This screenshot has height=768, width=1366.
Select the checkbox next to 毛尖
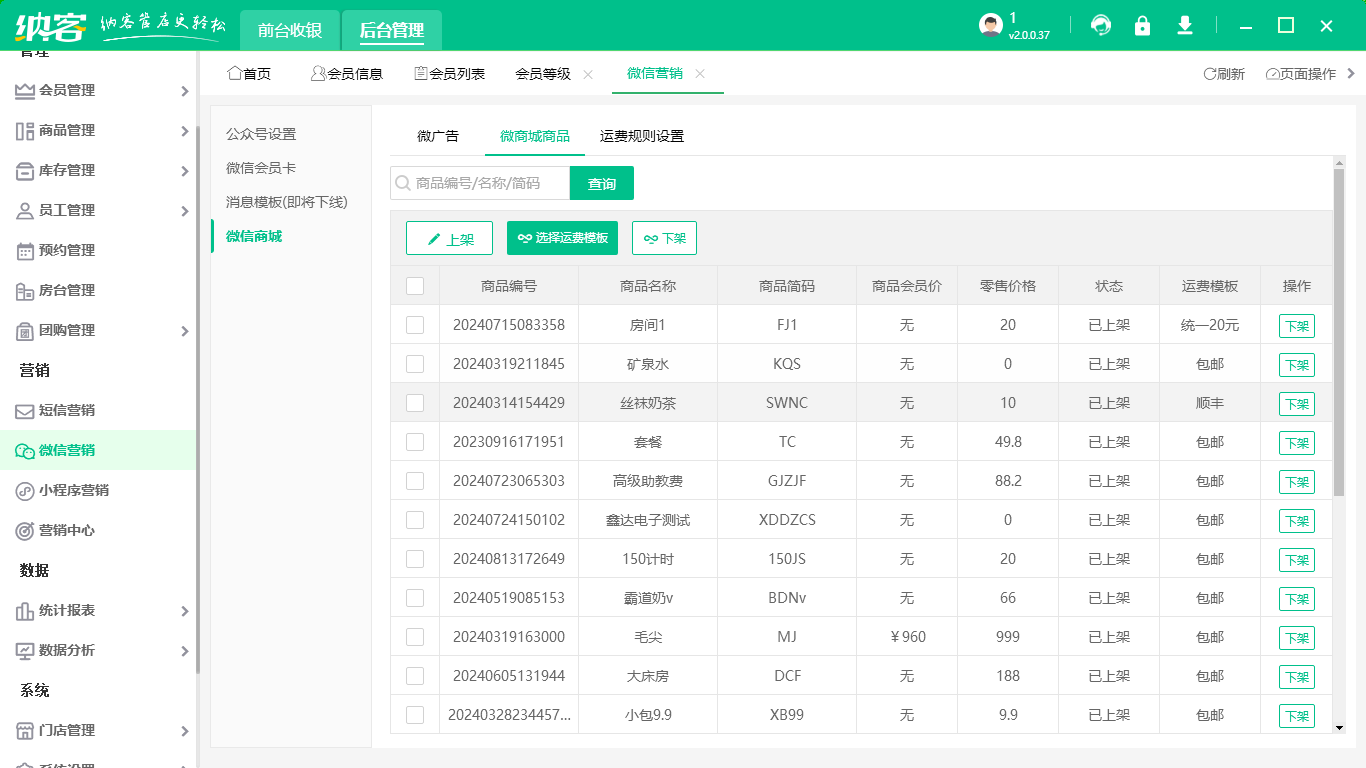[x=415, y=637]
